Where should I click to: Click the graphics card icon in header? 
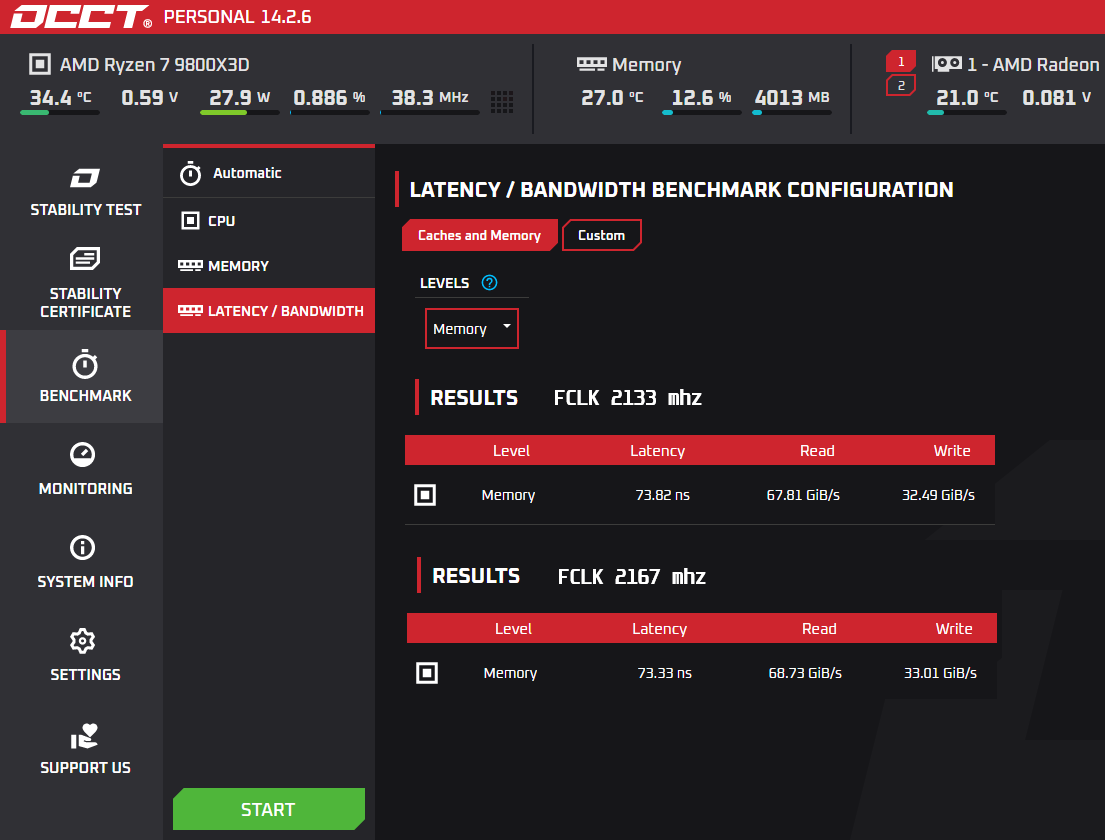(x=946, y=64)
